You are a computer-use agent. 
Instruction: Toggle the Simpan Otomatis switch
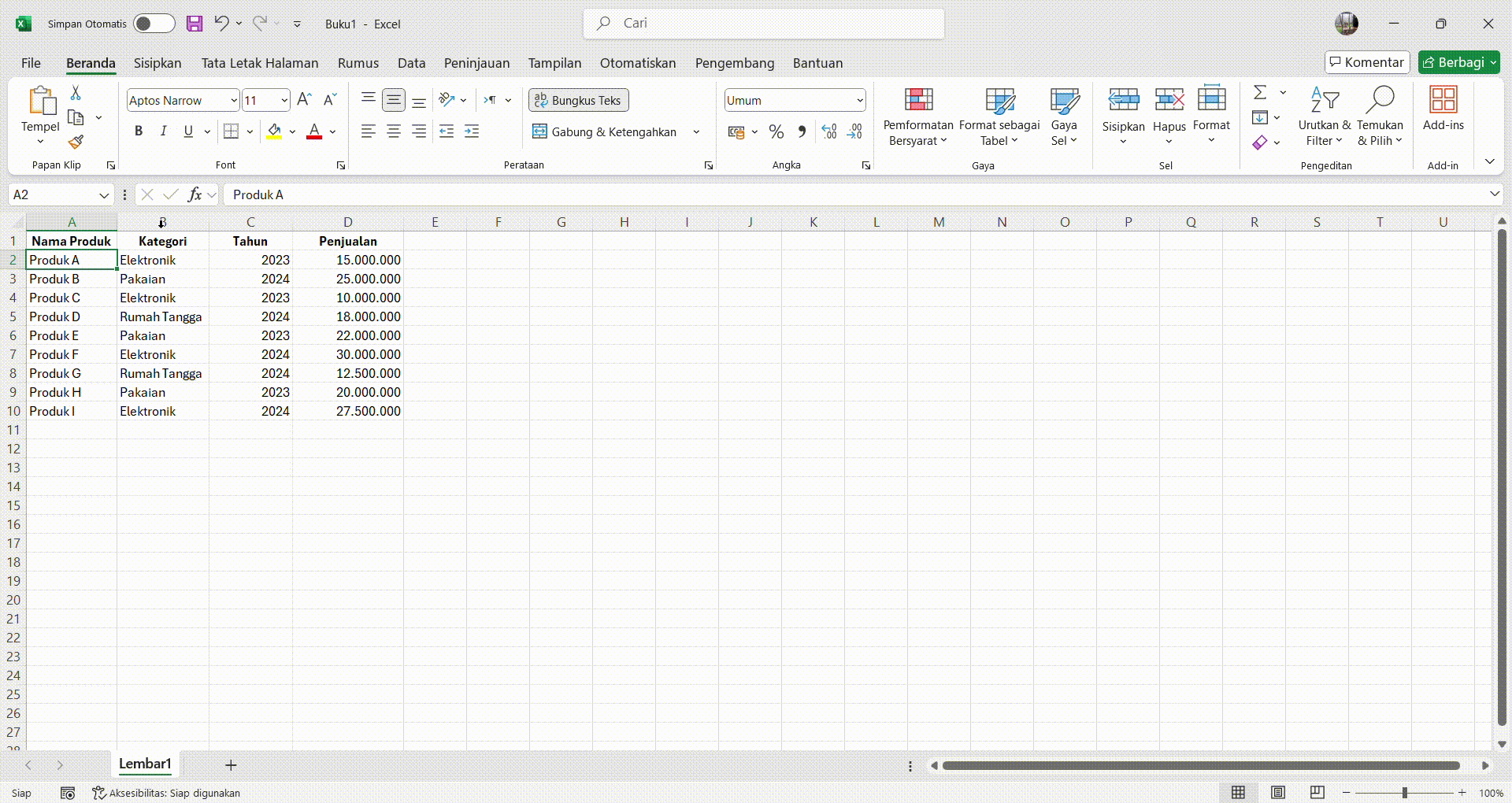click(154, 24)
